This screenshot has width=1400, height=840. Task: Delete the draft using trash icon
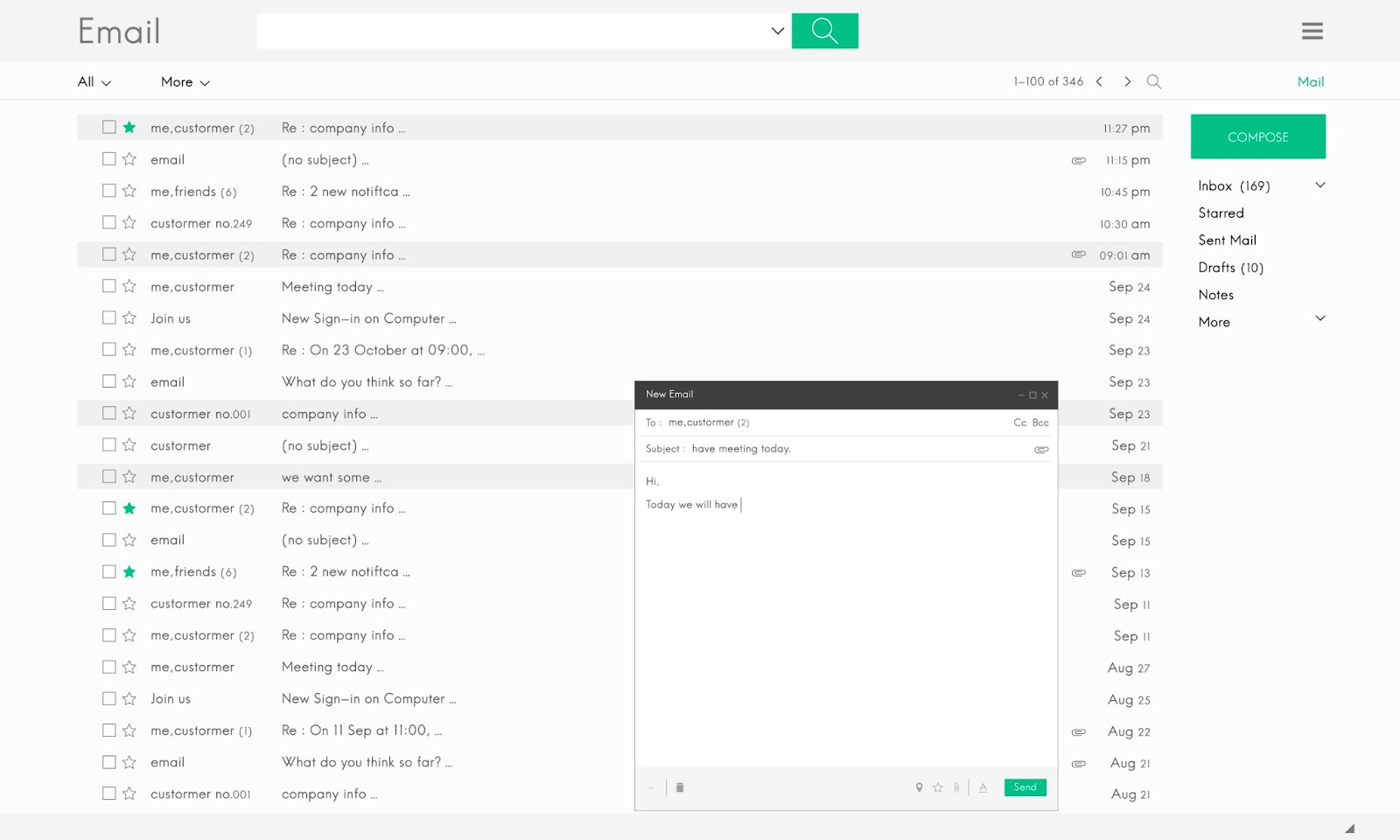(x=680, y=787)
